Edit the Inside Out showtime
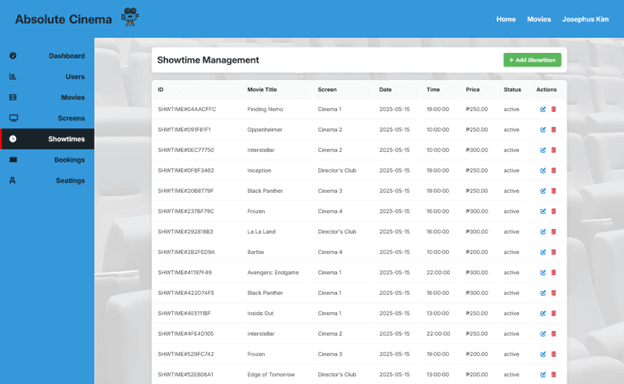Image resolution: width=624 pixels, height=384 pixels. tap(543, 313)
